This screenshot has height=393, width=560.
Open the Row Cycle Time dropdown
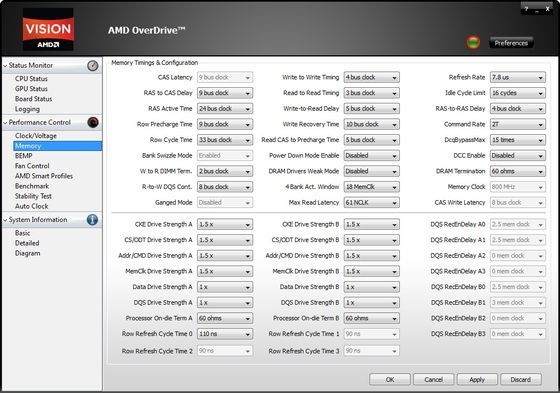(225, 140)
